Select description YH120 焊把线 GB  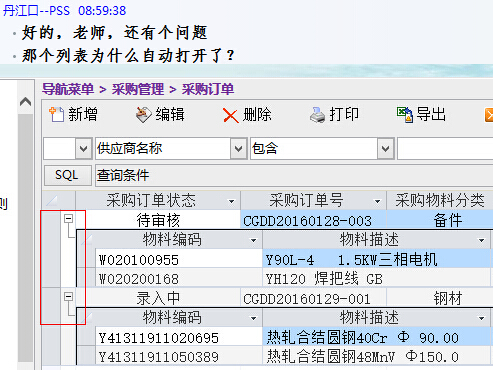[377, 278]
